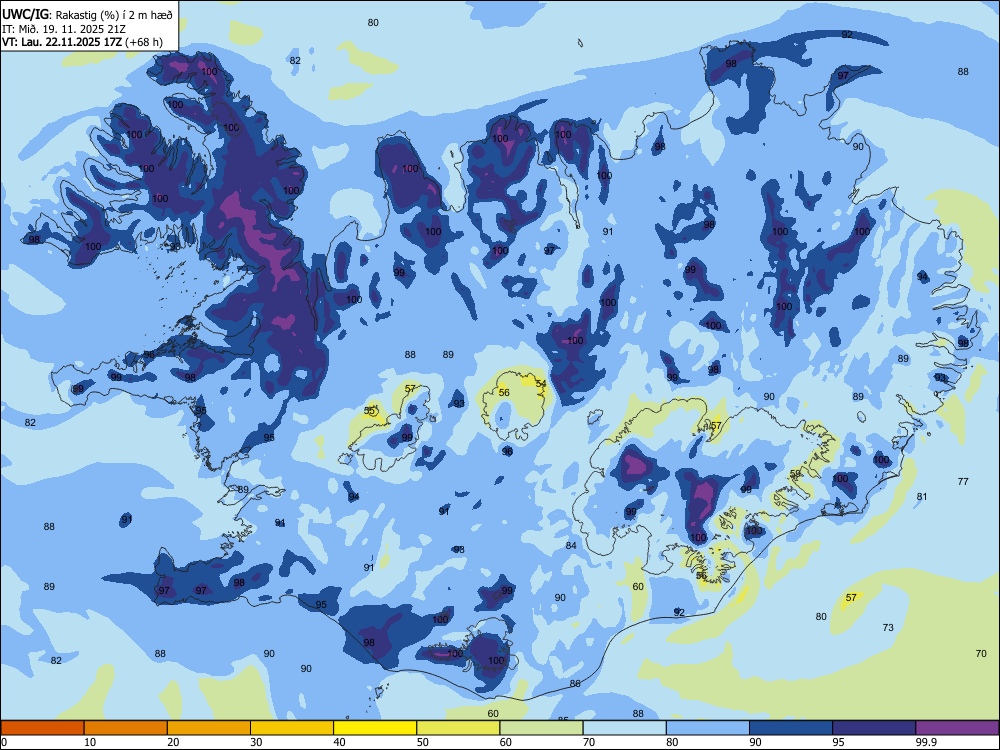Pick the 60–70 pale green legend swatch
This screenshot has height=750, width=1000.
[x=541, y=728]
